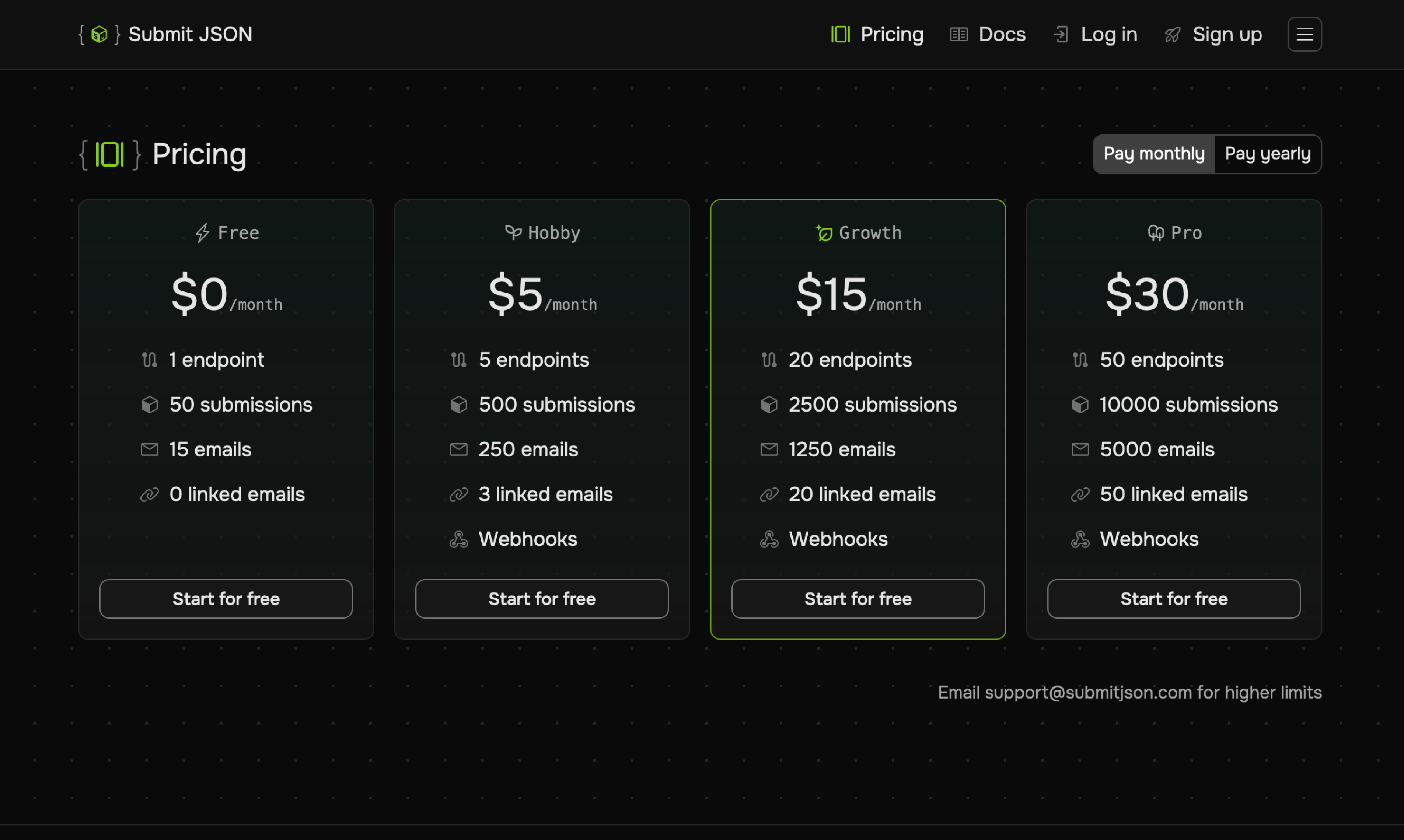This screenshot has width=1404, height=840.
Task: Click the sprout icon next to Hobby
Action: [x=513, y=232]
